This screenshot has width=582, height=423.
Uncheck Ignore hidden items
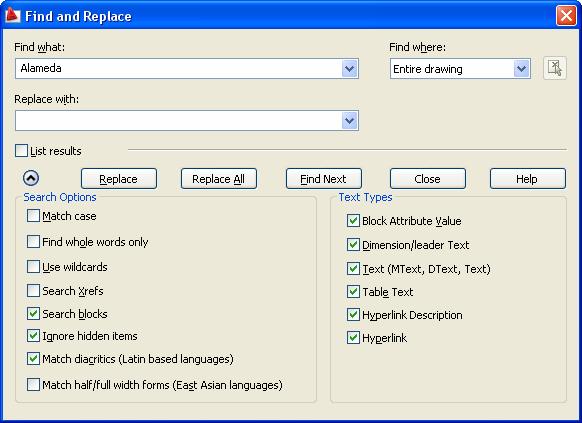point(33,336)
